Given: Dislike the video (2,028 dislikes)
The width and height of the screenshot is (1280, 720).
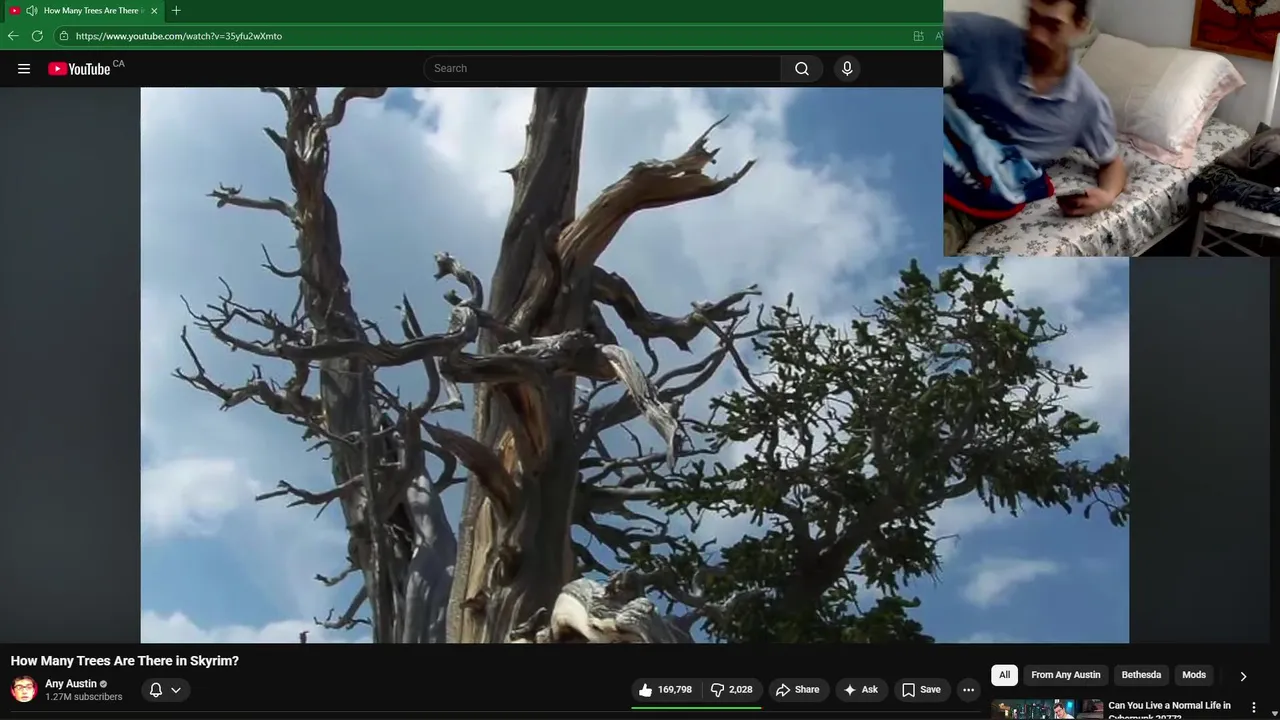Looking at the screenshot, I should point(731,690).
